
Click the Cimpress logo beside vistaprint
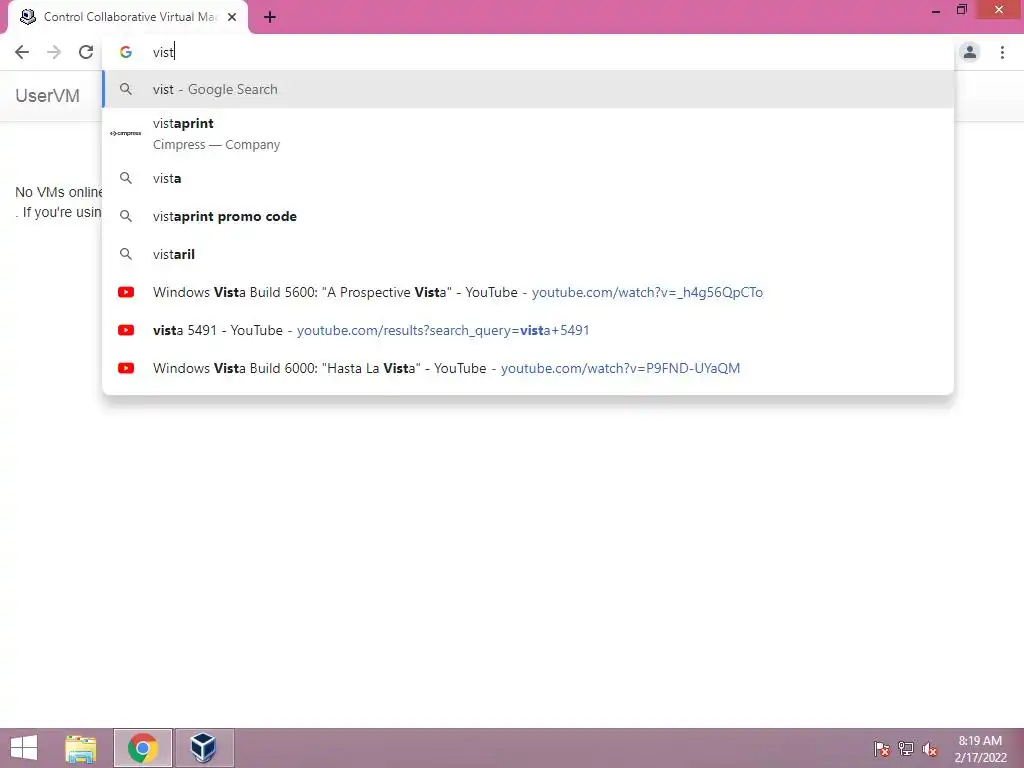(x=126, y=133)
